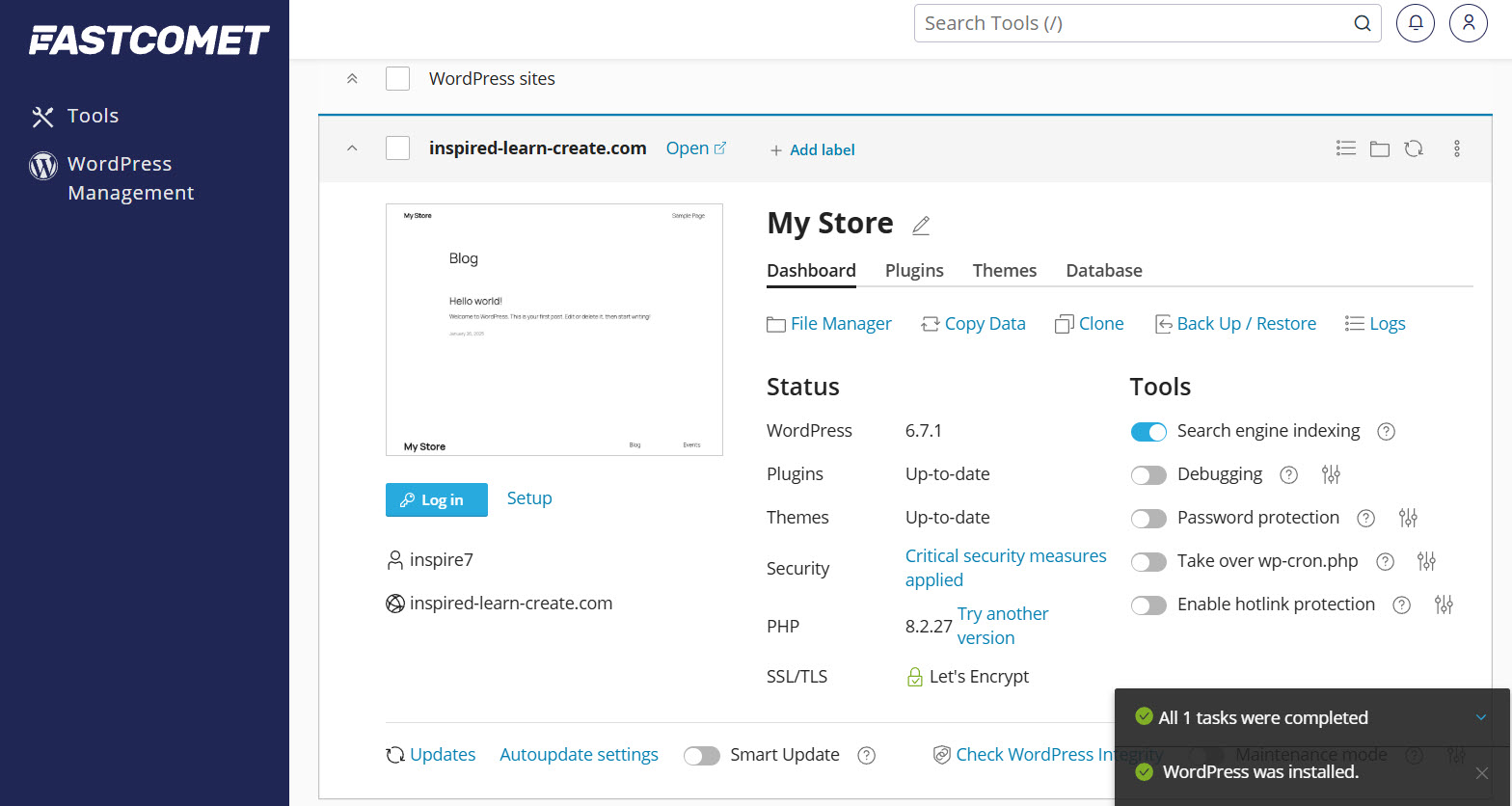Show help for Debugging
Image resolution: width=1512 pixels, height=806 pixels.
[1288, 475]
